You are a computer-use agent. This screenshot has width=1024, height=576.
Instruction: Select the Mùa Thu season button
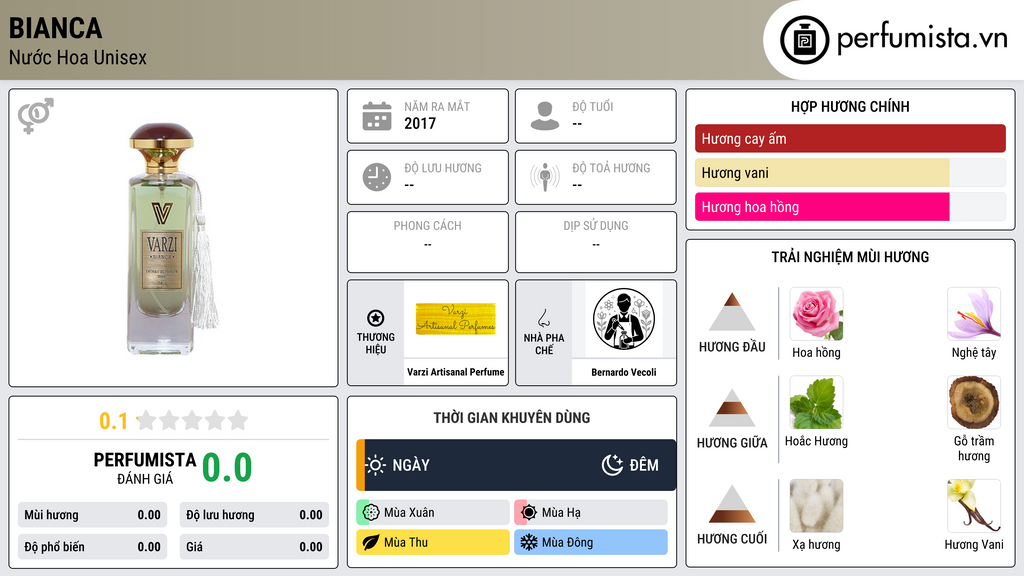click(433, 542)
